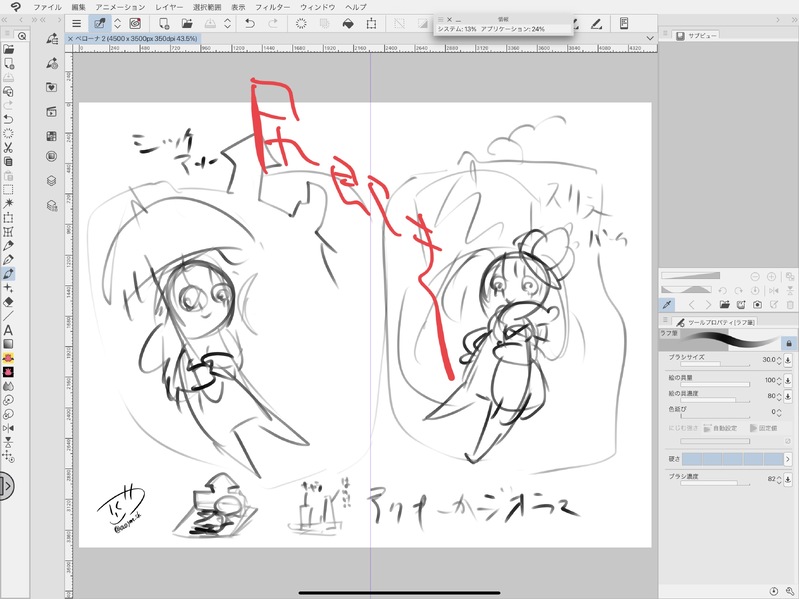This screenshot has width=799, height=599.
Task: Expand the canvas tab list chevron
Action: pyautogui.click(x=650, y=38)
